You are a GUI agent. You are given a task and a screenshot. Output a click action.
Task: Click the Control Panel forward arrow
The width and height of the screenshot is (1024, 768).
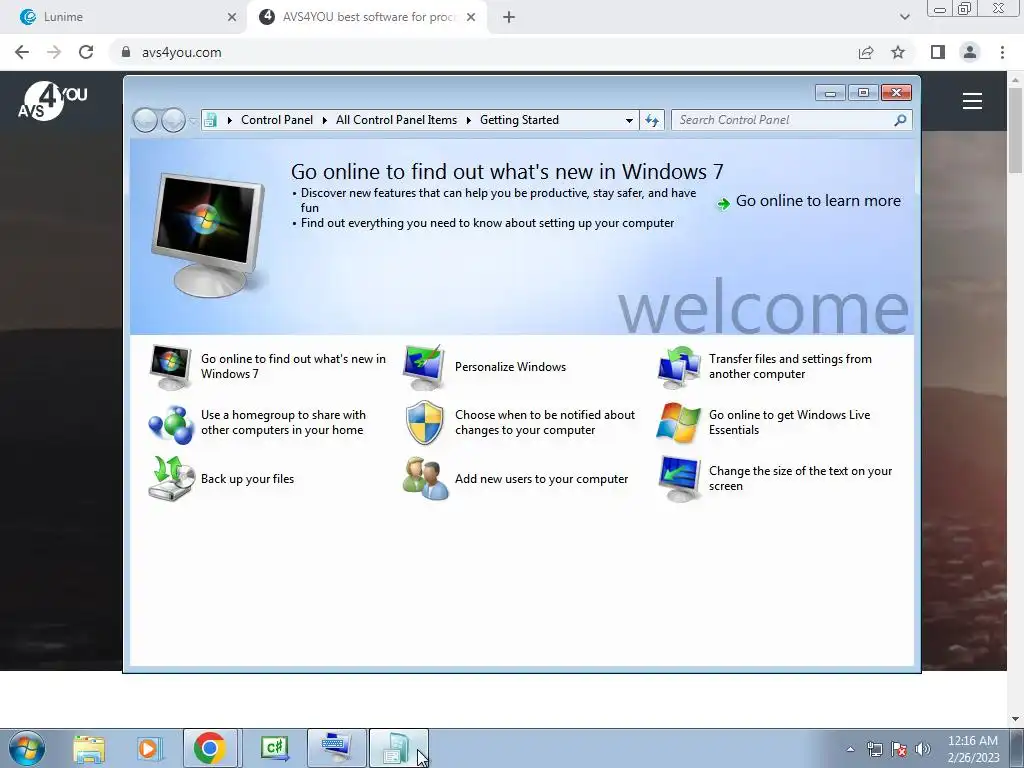(173, 120)
